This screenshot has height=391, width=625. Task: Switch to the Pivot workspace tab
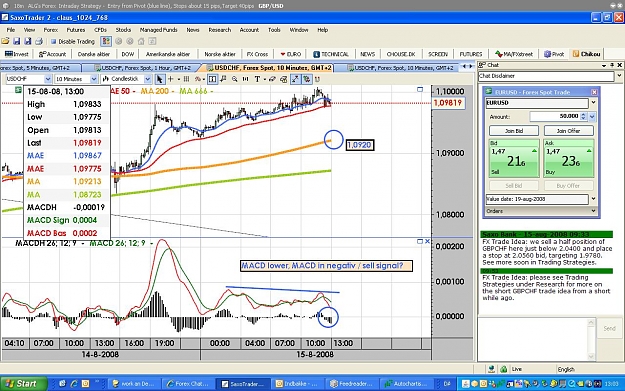pyautogui.click(x=554, y=54)
